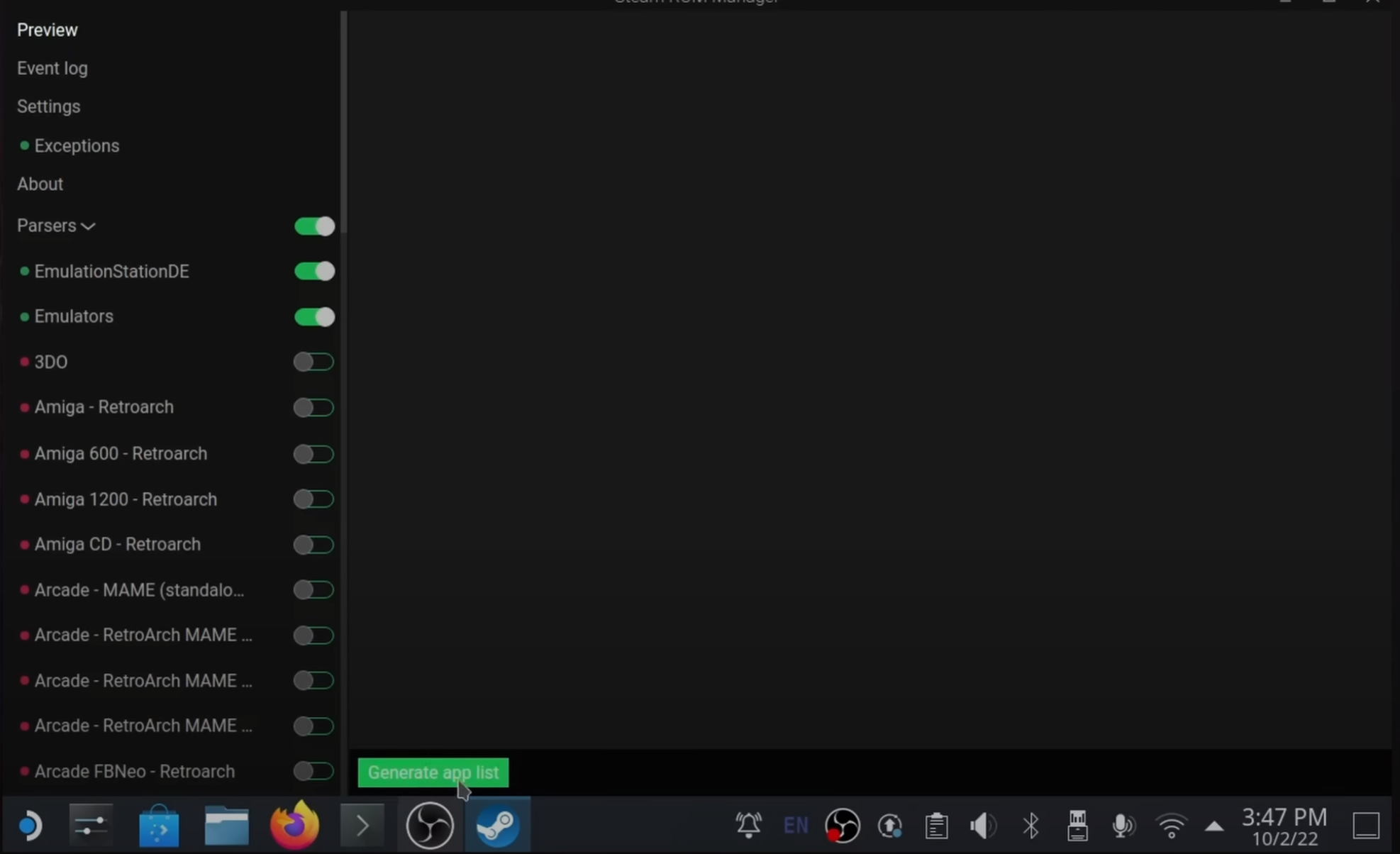
Task: Select the 3DO parser entry
Action: (x=51, y=362)
